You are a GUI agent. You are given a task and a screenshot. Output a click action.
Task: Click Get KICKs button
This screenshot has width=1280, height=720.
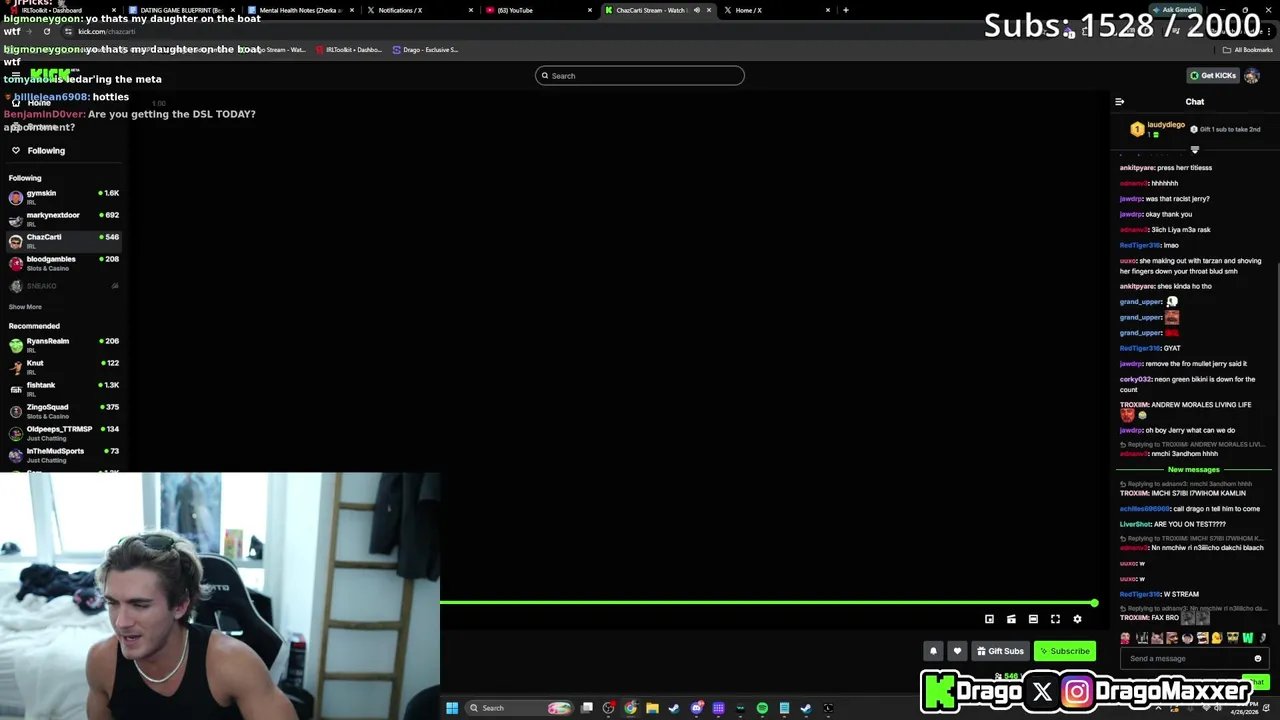click(1212, 75)
